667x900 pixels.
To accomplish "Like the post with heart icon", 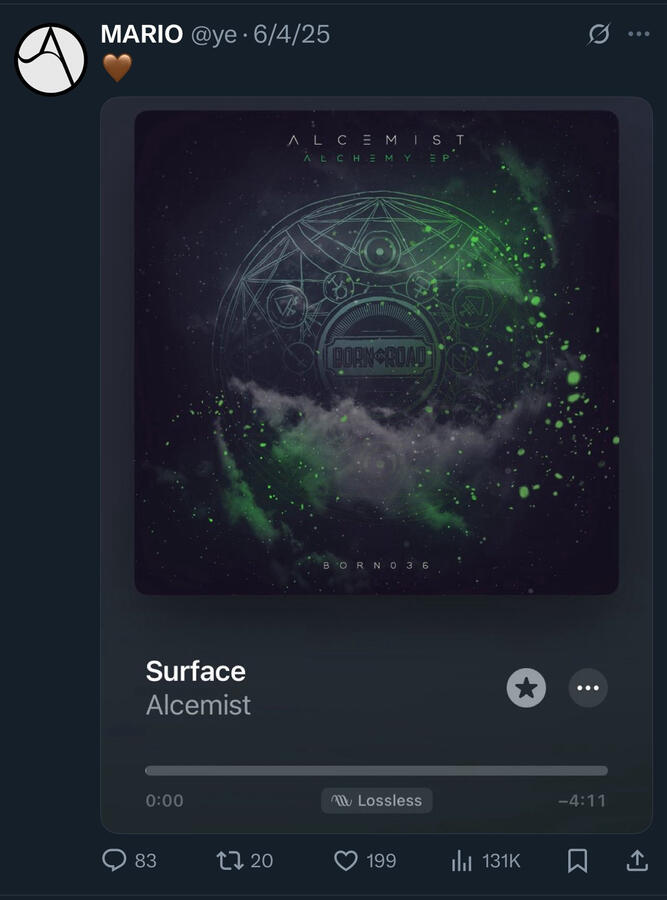I will click(x=346, y=860).
